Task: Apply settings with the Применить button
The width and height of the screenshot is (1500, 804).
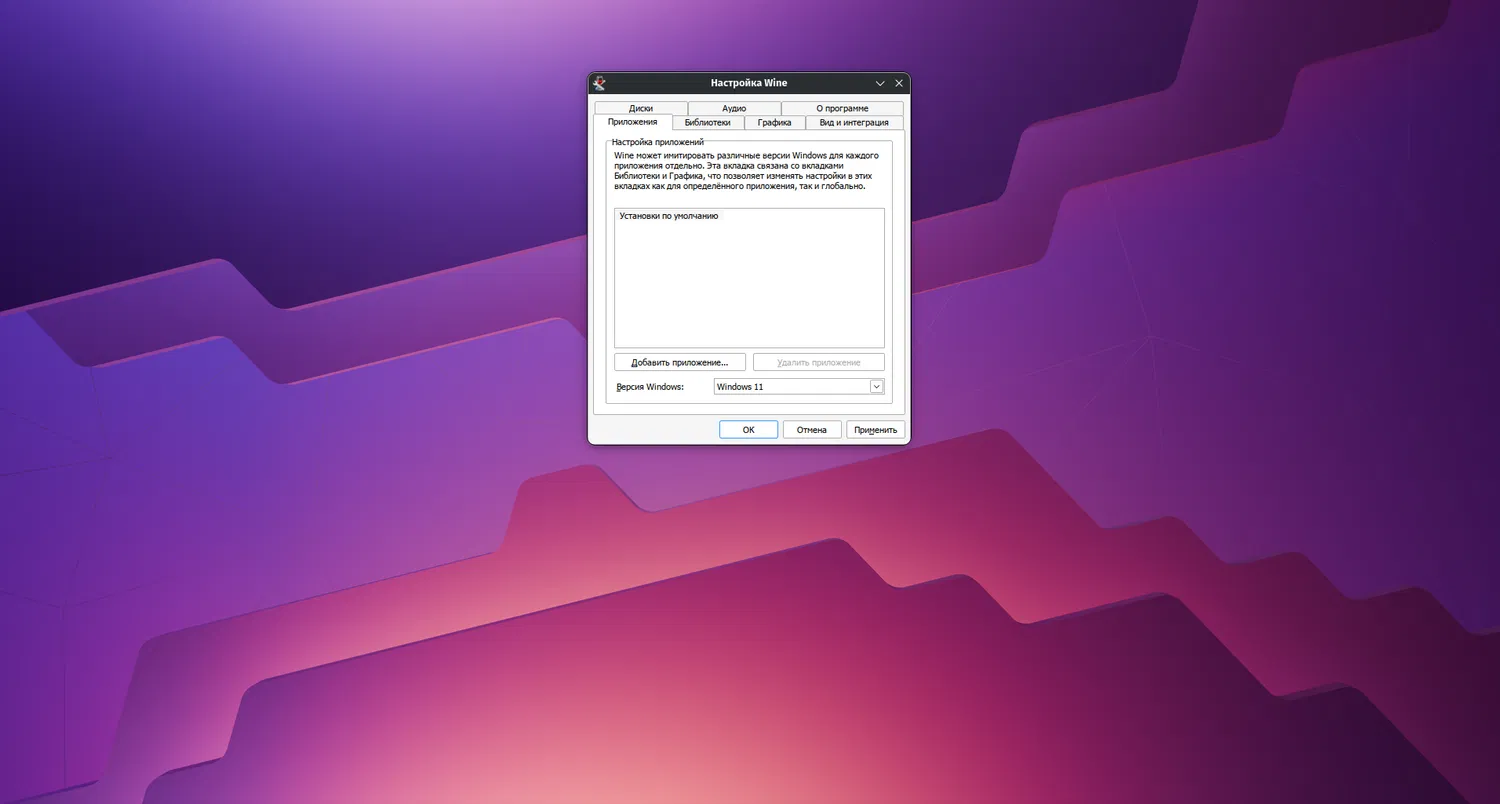Action: click(874, 429)
